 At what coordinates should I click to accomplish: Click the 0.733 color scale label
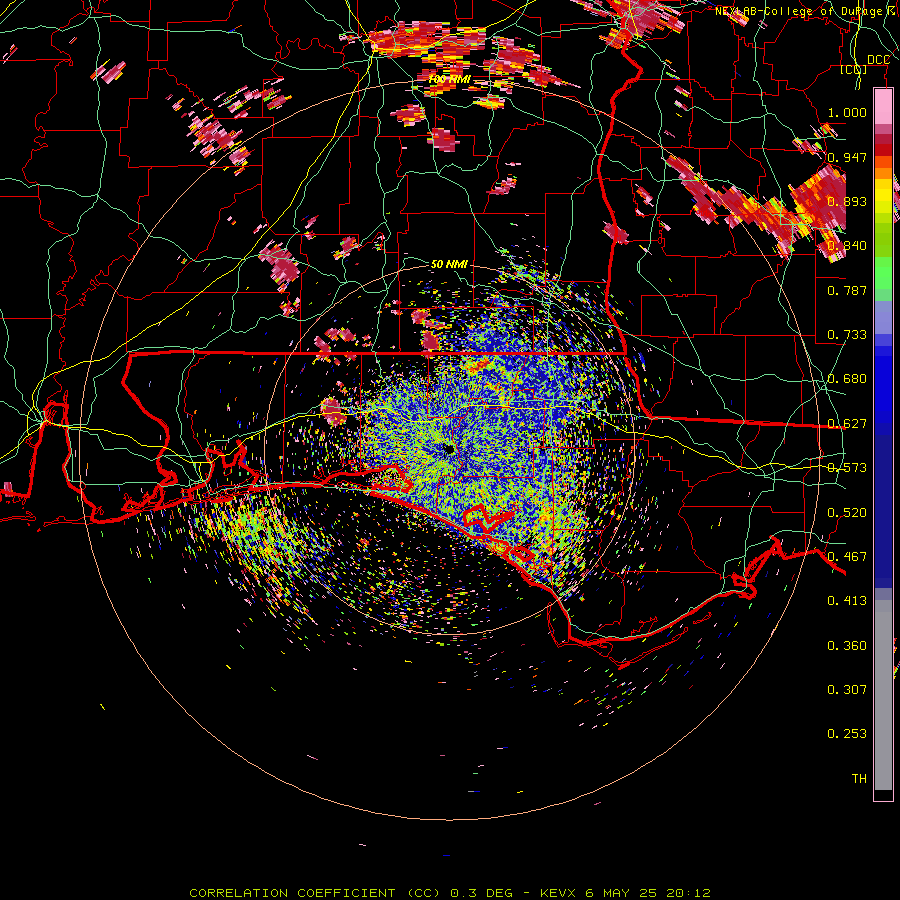(847, 335)
